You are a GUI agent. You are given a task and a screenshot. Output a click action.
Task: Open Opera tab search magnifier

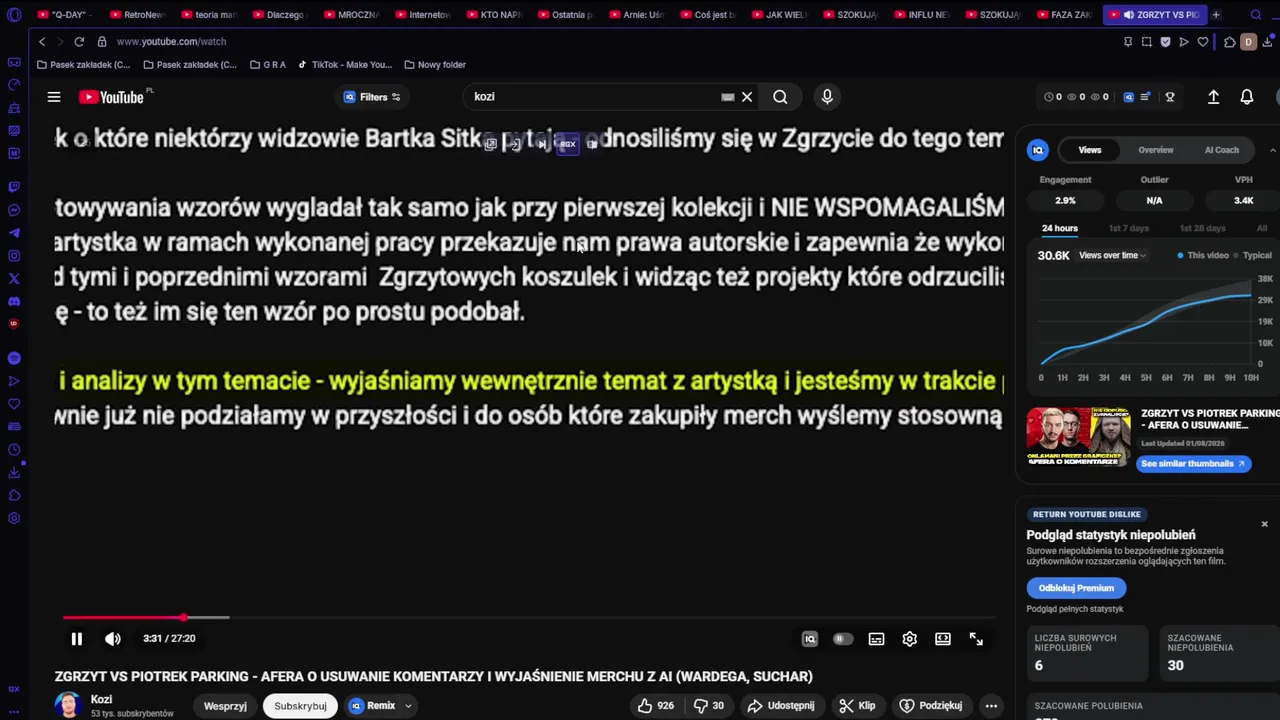(1256, 15)
